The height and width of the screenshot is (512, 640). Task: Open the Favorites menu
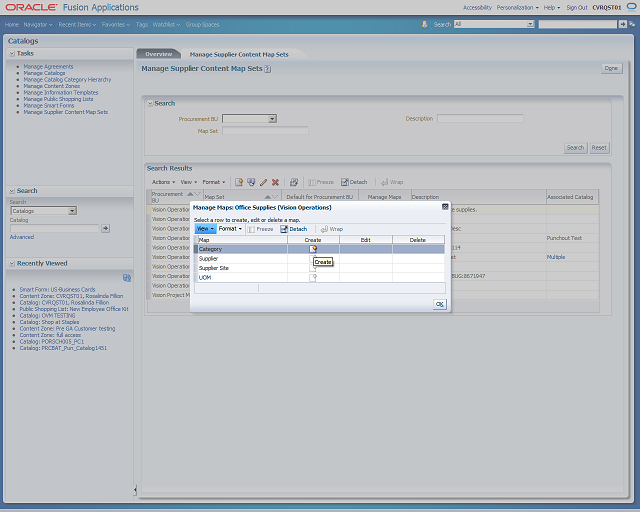116,24
